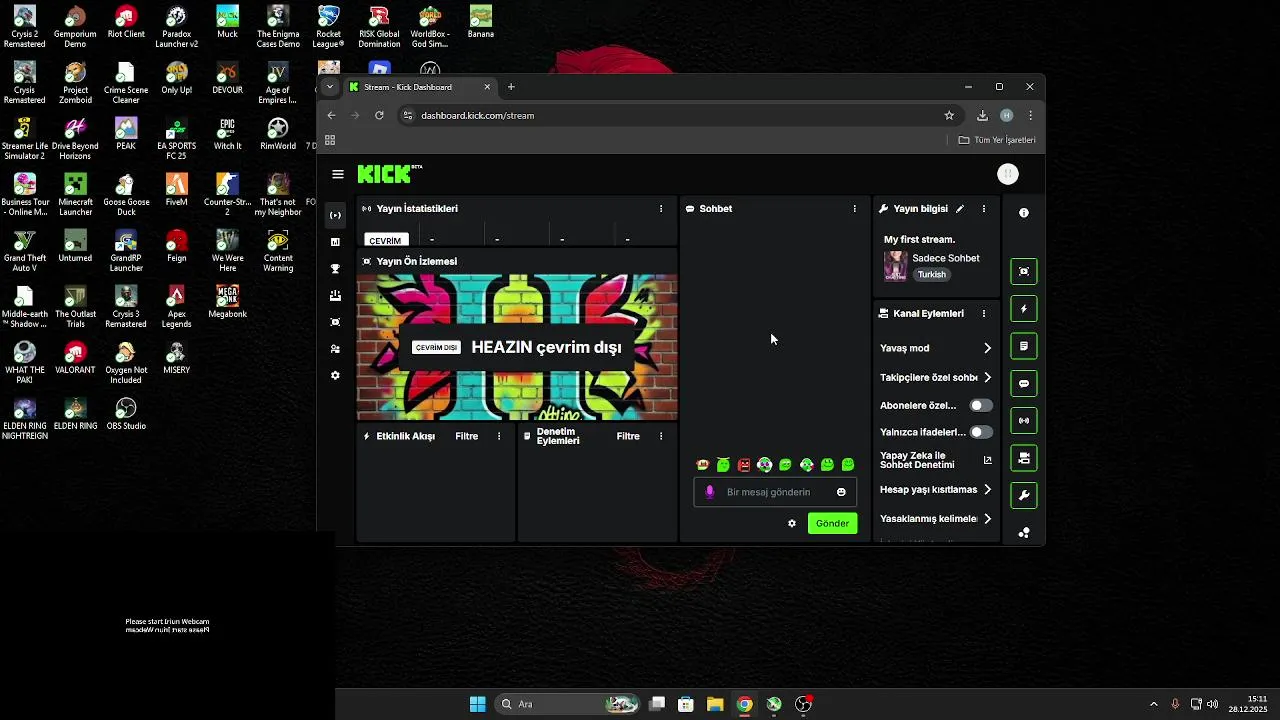Image resolution: width=1280 pixels, height=720 pixels.
Task: Open Etkinlik Akışı three-dot menu
Action: coord(499,437)
